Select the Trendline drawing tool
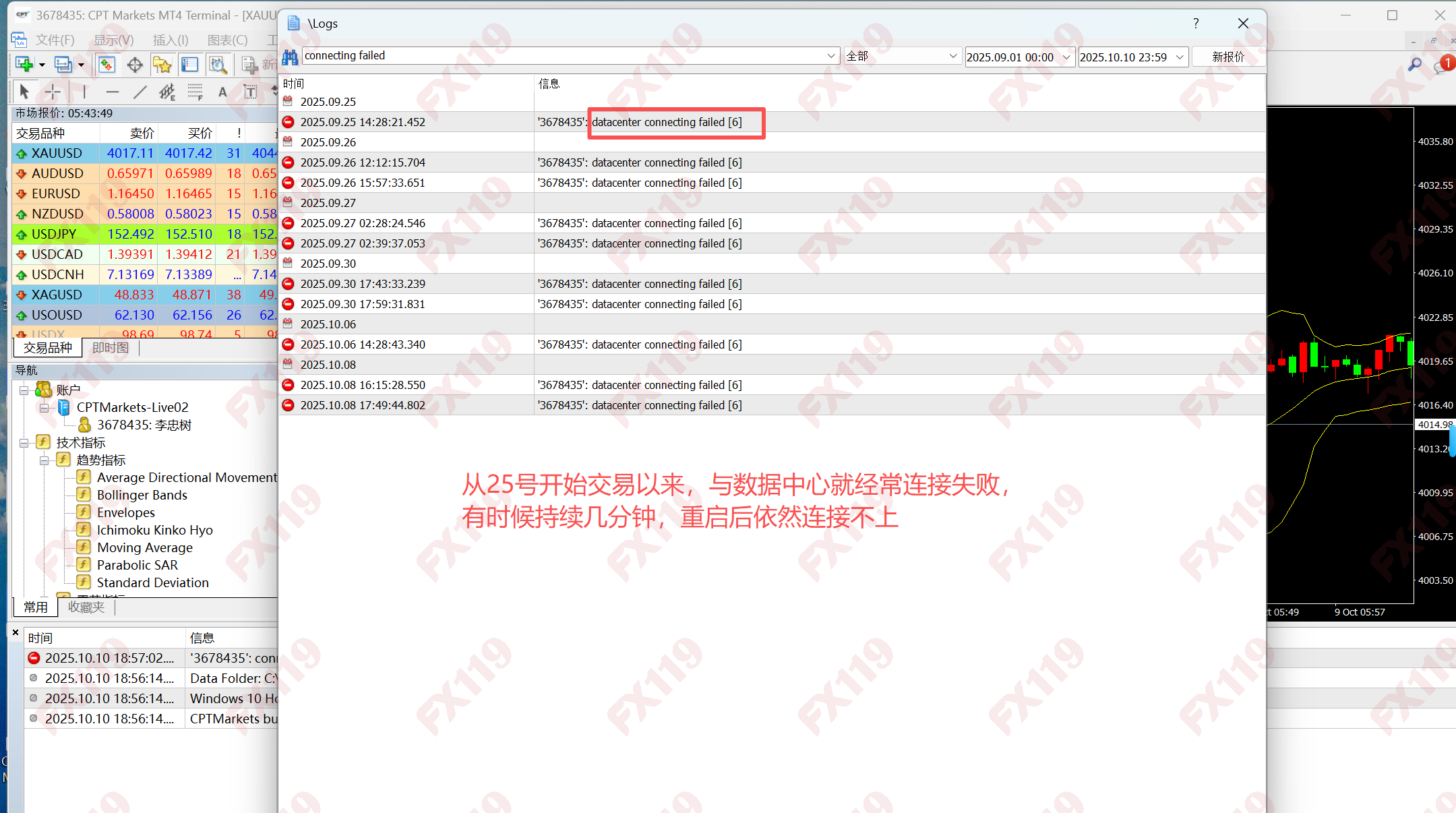Viewport: 1456px width, 813px height. 140,92
